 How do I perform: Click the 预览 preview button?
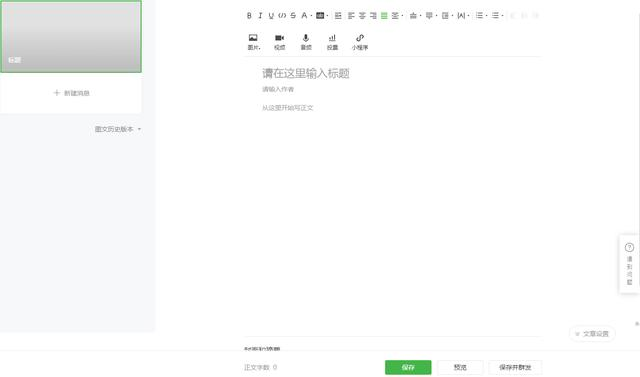[460, 367]
